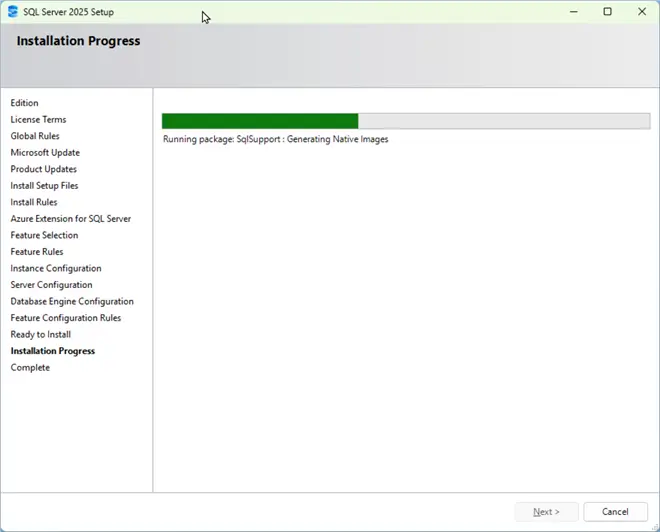Select the Feature Rules step

37,252
